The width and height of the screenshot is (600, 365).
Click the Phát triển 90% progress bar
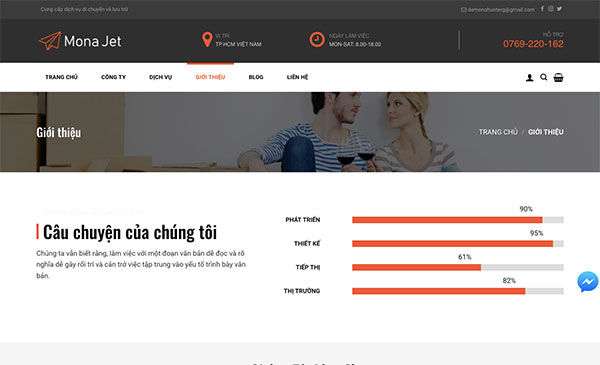point(458,220)
